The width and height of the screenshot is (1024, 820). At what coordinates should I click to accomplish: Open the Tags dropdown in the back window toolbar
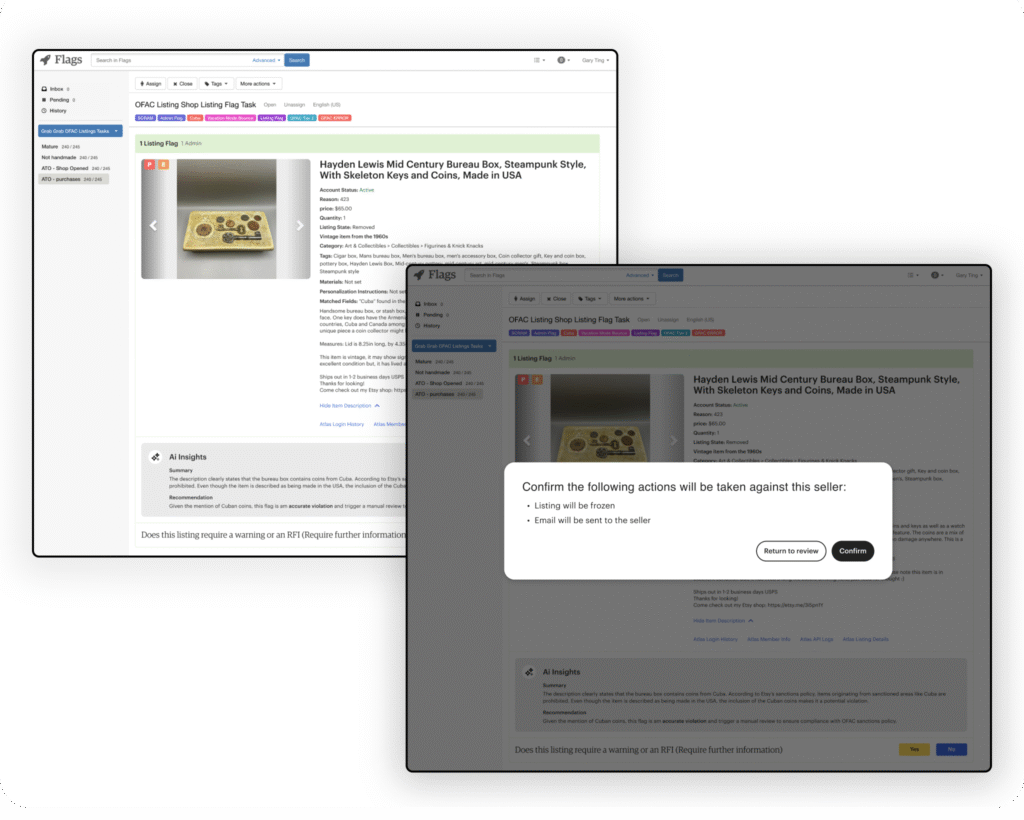216,84
